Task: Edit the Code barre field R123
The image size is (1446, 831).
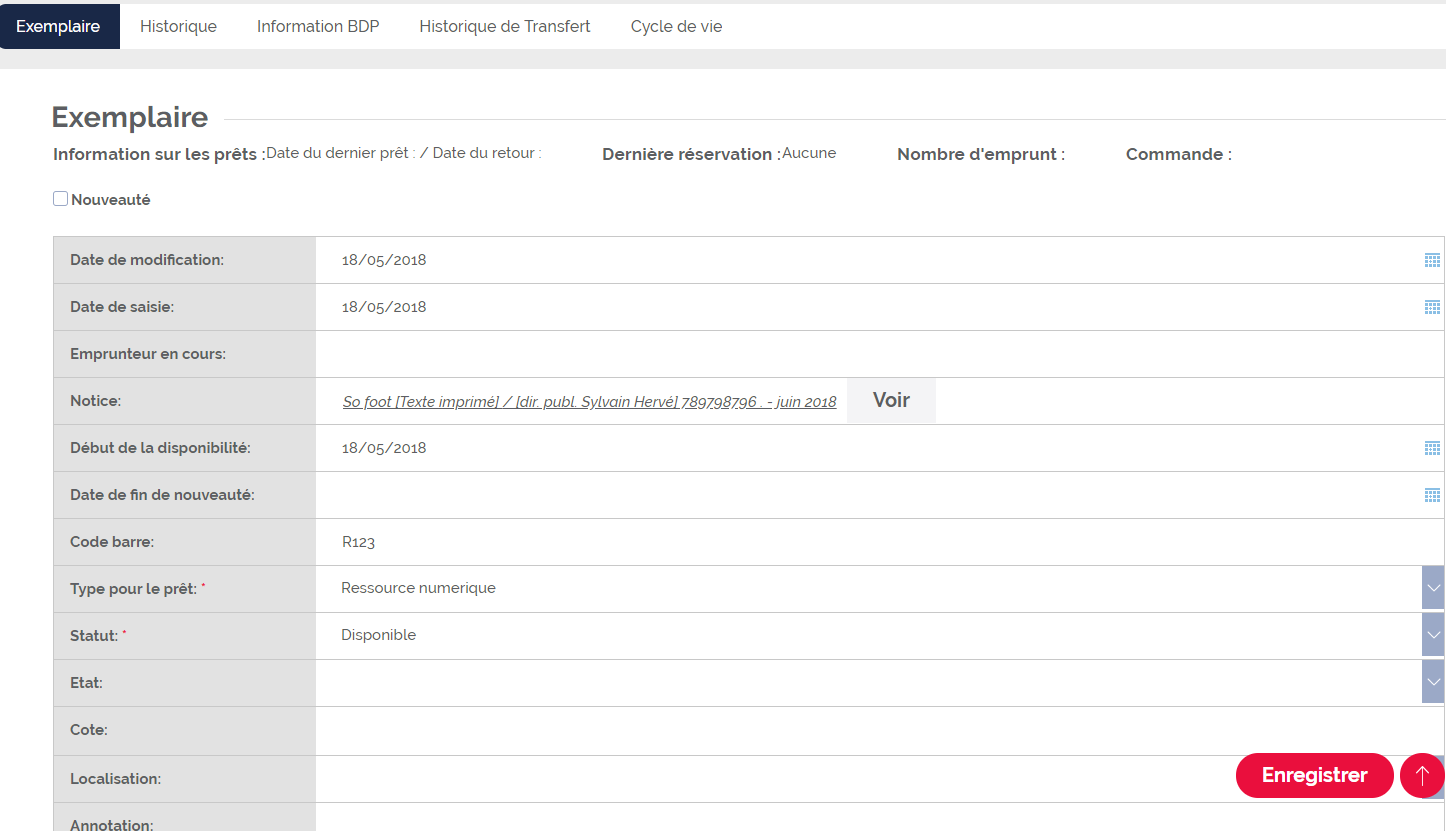Action: (880, 542)
